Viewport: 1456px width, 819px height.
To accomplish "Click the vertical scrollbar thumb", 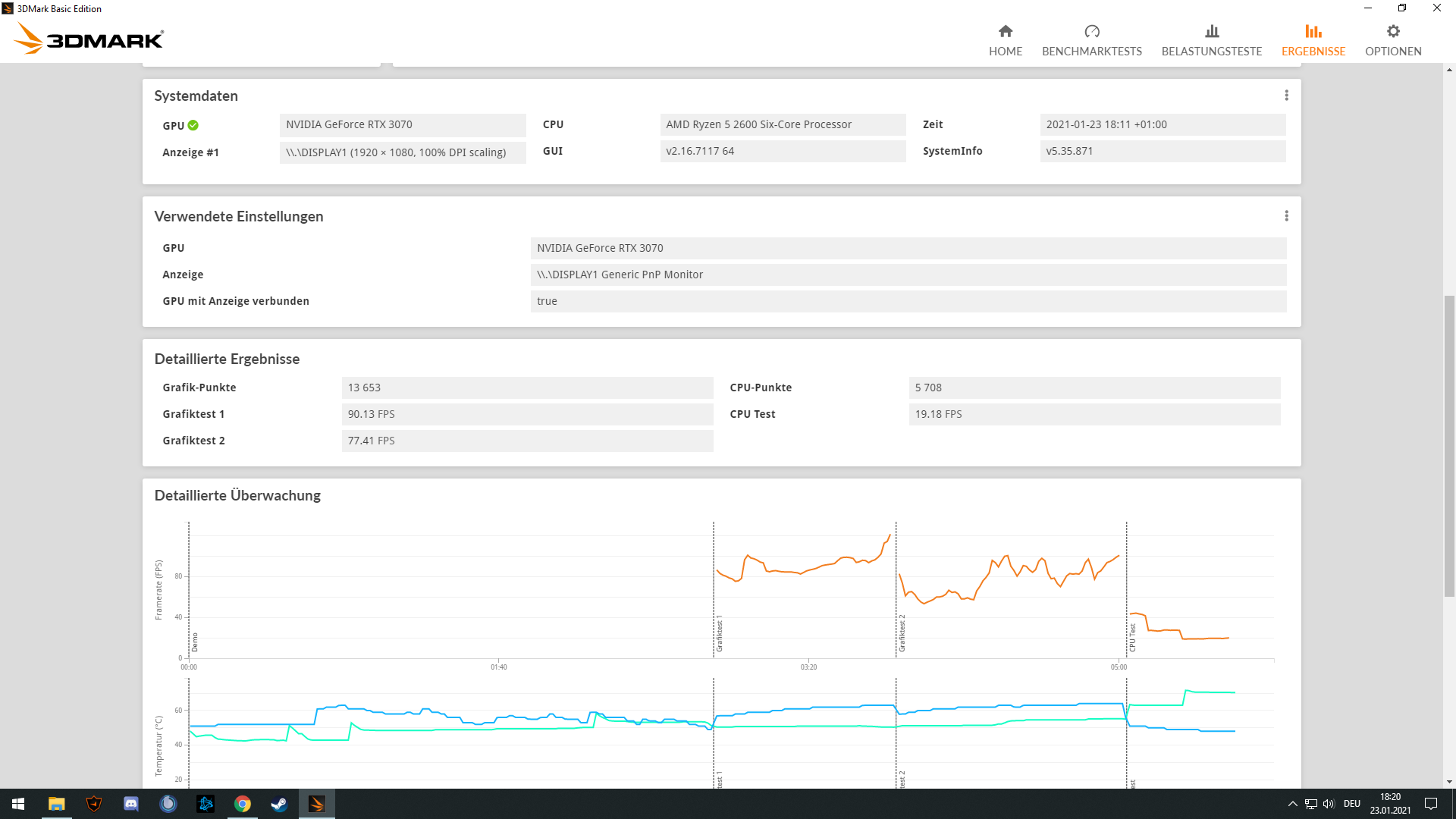I will [1449, 446].
